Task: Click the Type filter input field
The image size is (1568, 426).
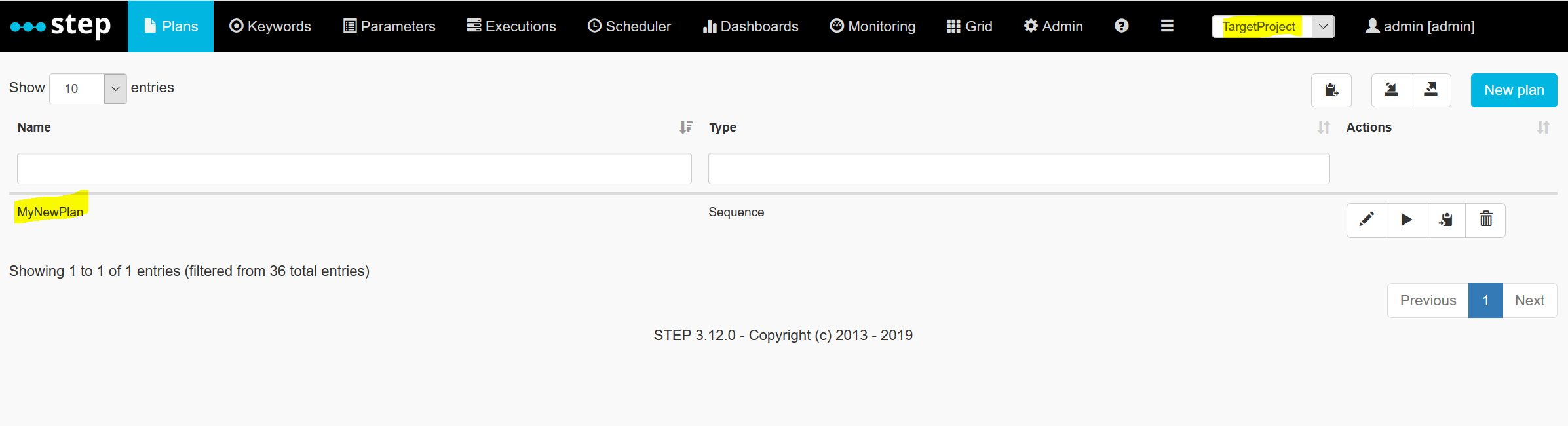Action: pyautogui.click(x=1019, y=168)
